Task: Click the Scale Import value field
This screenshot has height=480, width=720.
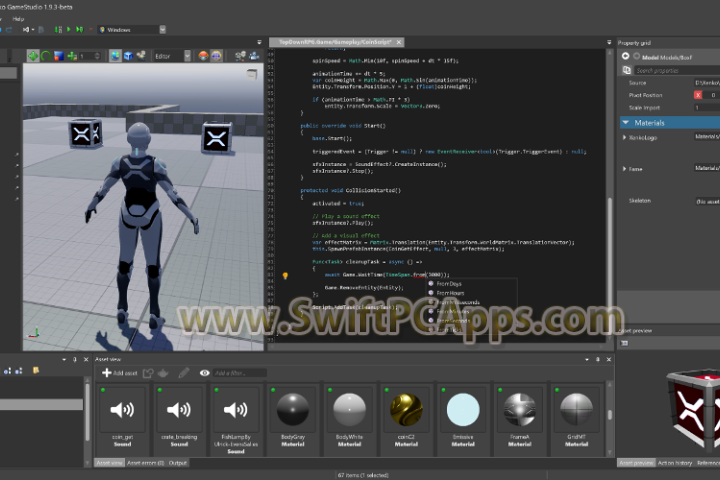Action: click(x=707, y=107)
